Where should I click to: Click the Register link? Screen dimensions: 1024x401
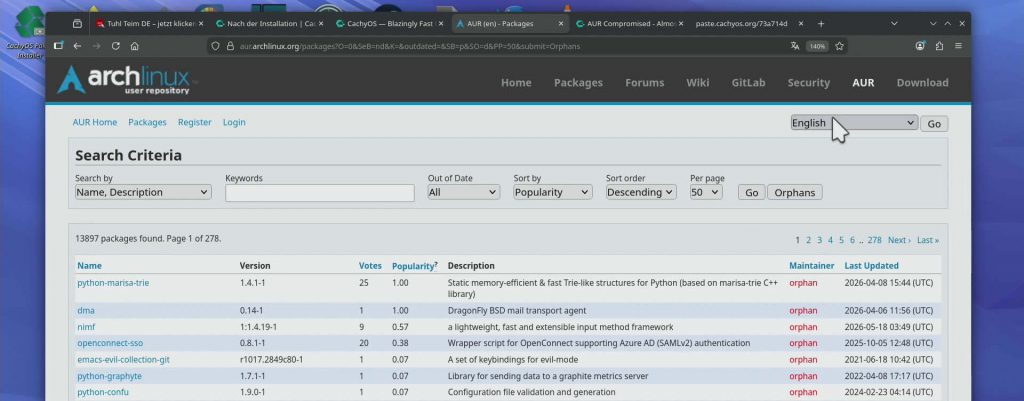(195, 122)
